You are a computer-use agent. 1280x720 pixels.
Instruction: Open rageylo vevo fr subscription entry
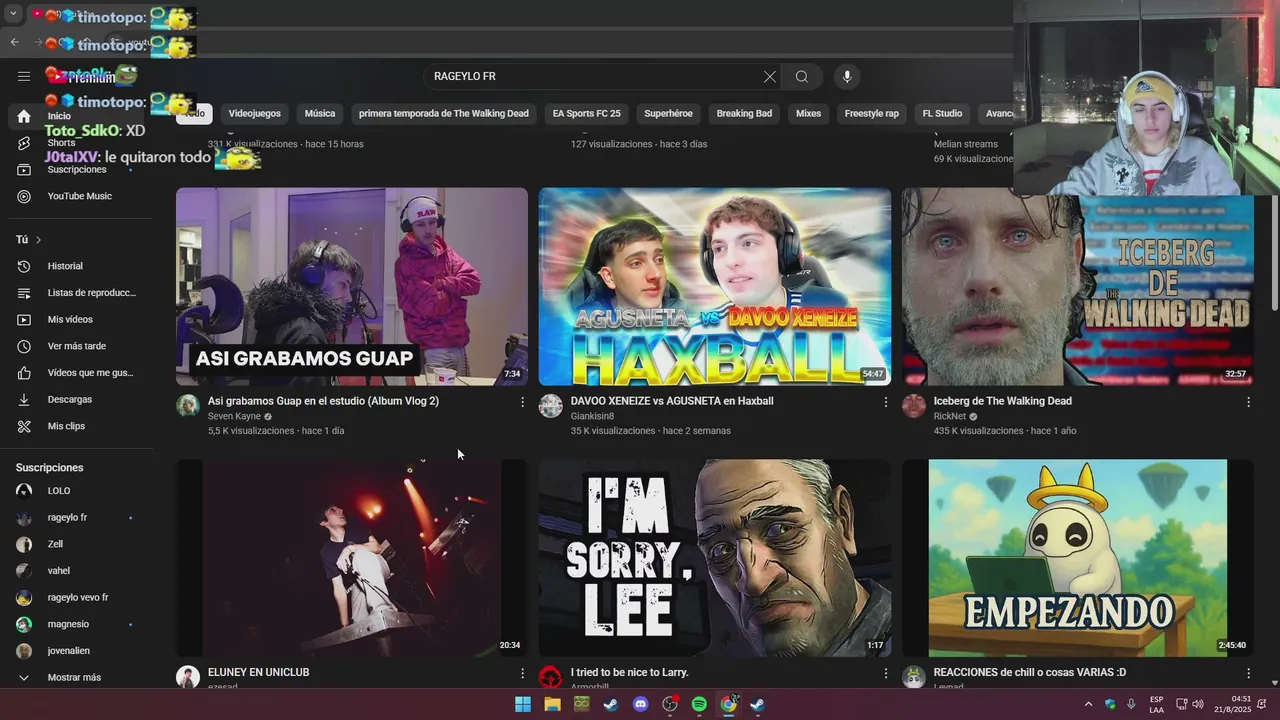pos(76,598)
